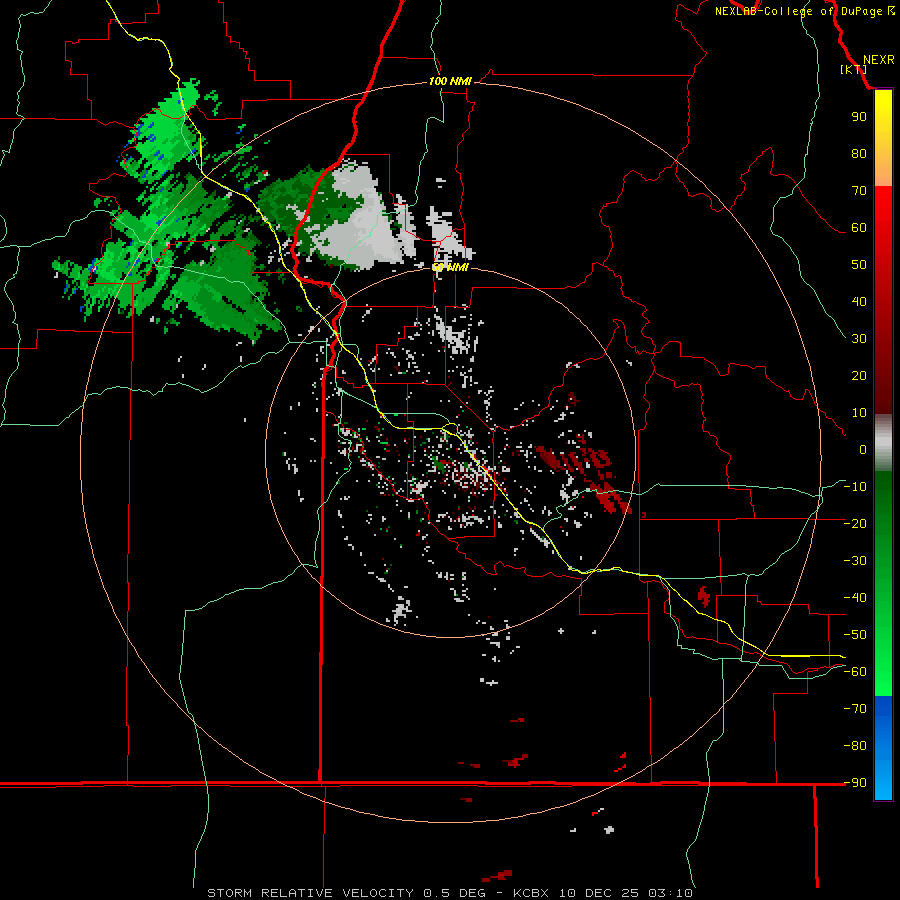Click the -70 value on velocity scale
Screen dimensions: 900x900
click(x=855, y=708)
